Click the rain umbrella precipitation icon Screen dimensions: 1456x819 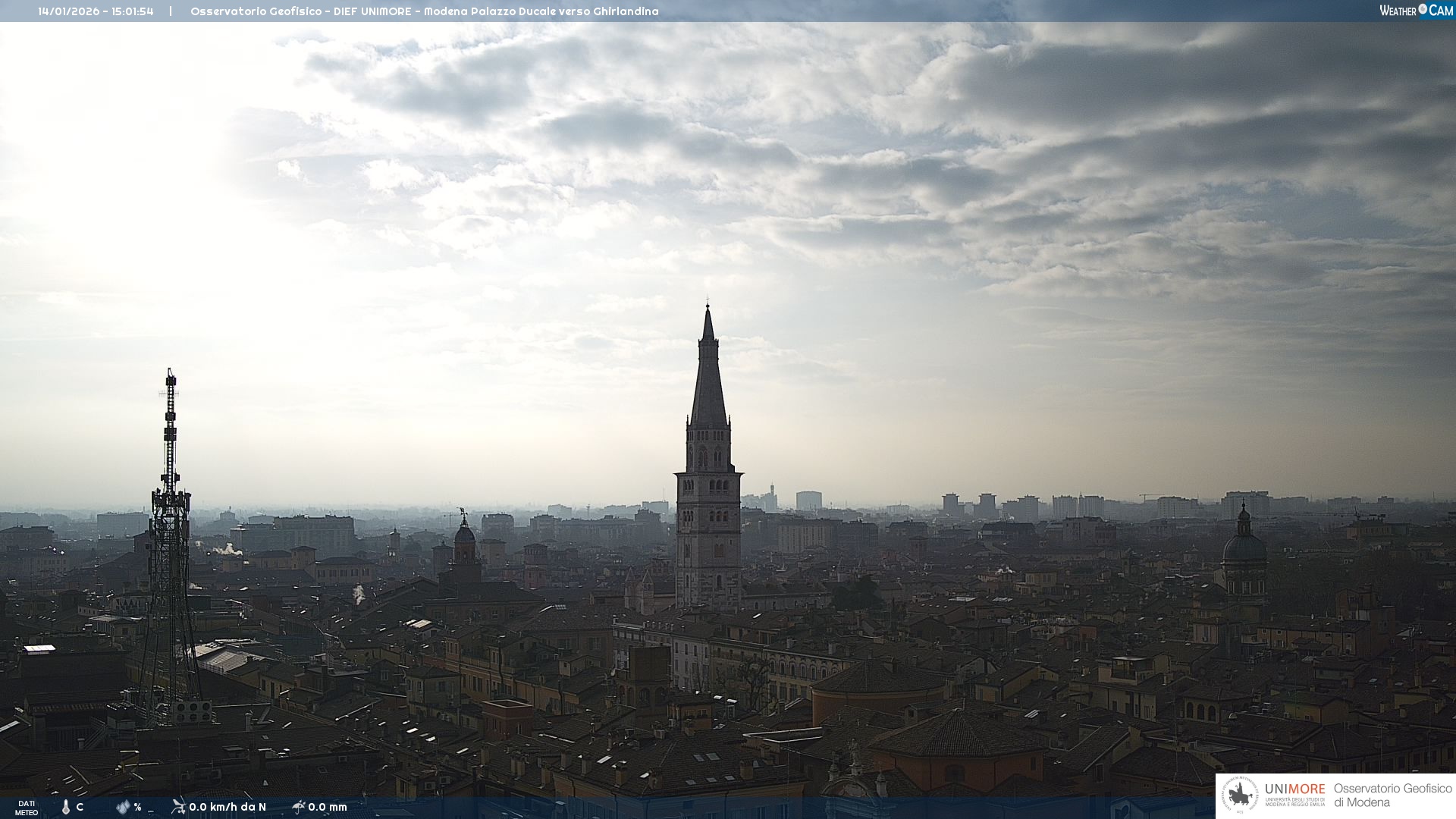point(298,806)
